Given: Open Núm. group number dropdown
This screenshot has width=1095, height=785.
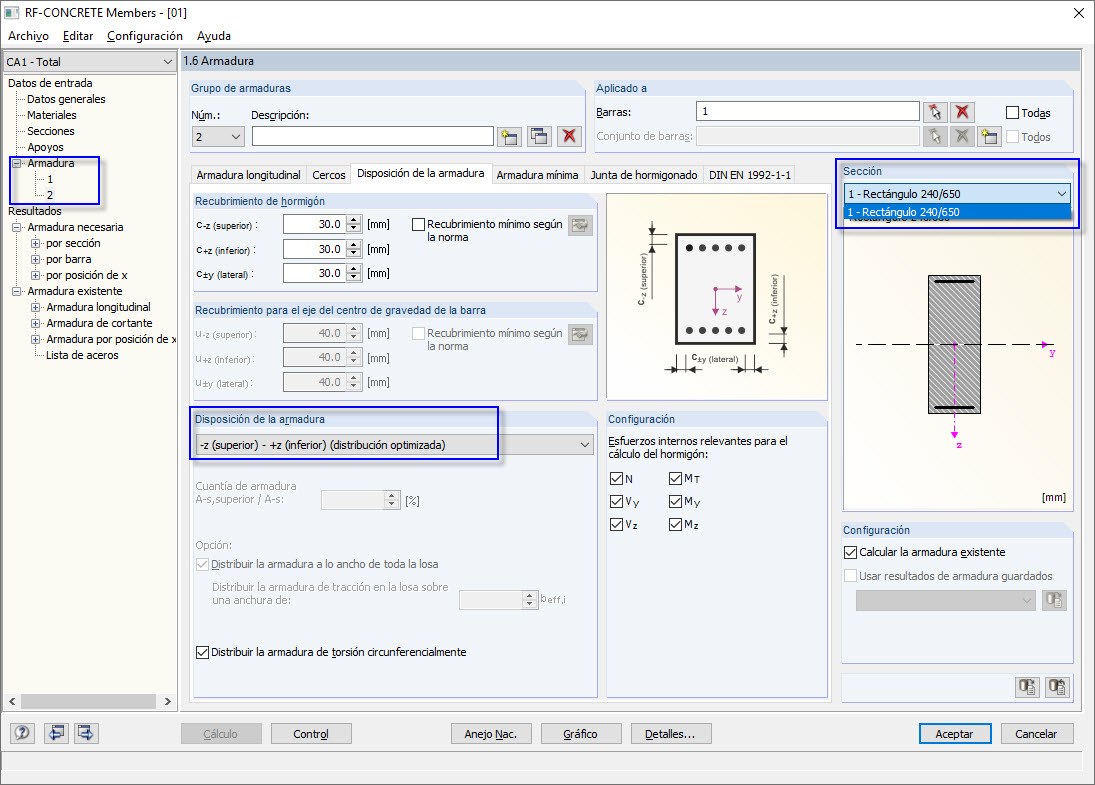Looking at the screenshot, I should (218, 136).
